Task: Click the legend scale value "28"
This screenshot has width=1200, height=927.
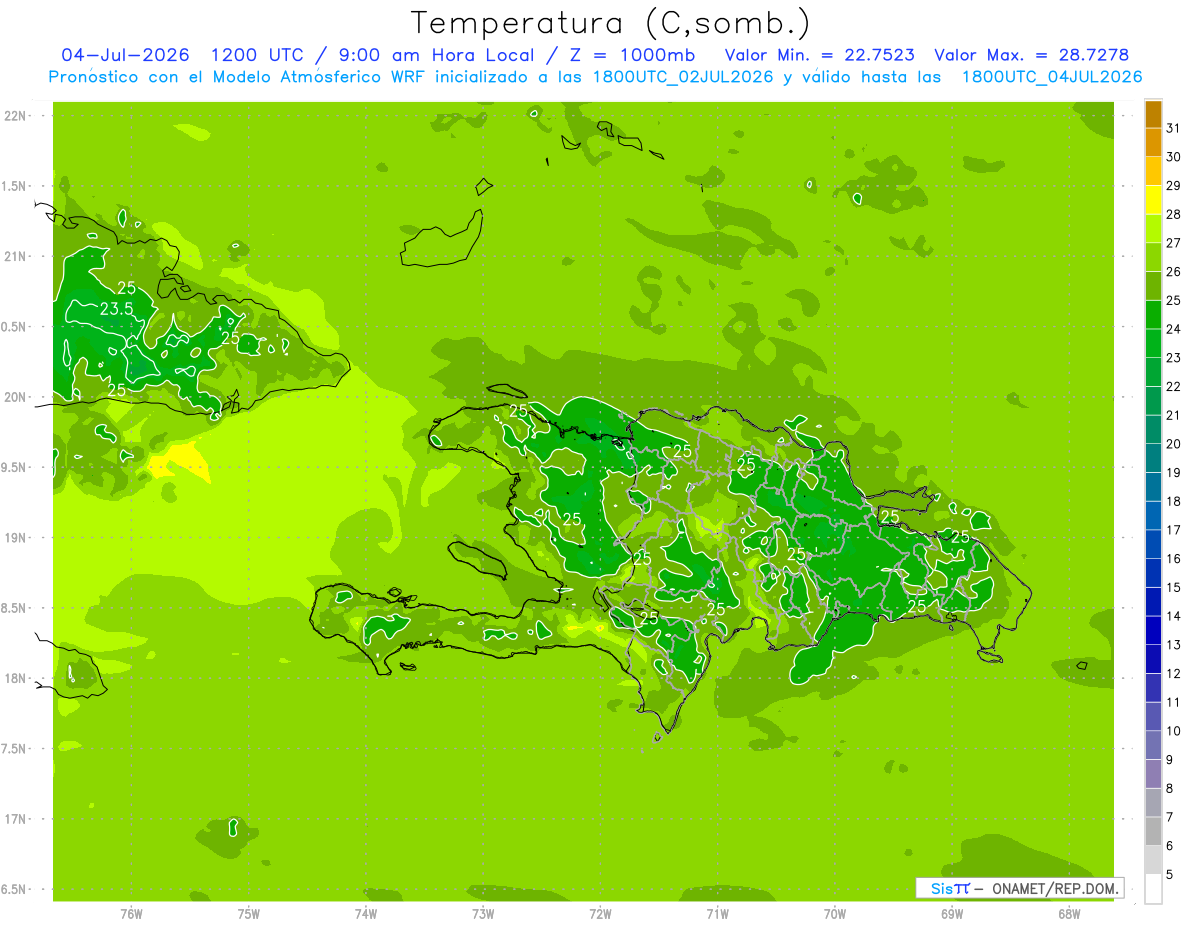Action: point(1174,214)
